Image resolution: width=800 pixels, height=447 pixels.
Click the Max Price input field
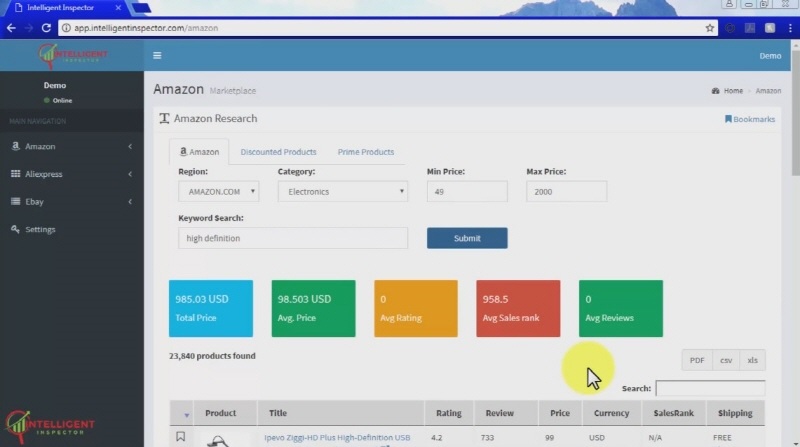[566, 191]
